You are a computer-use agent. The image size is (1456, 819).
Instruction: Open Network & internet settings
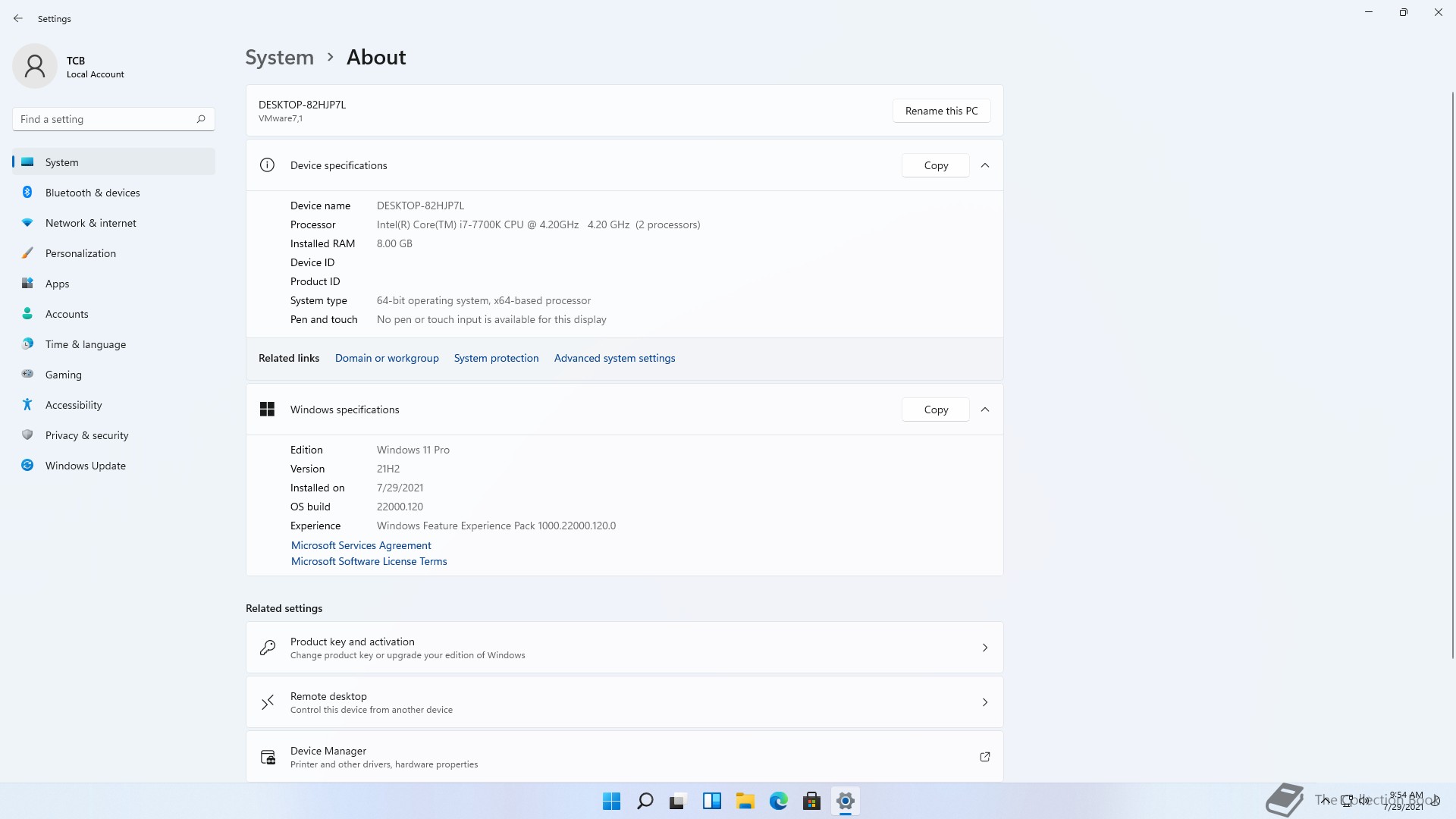point(114,223)
